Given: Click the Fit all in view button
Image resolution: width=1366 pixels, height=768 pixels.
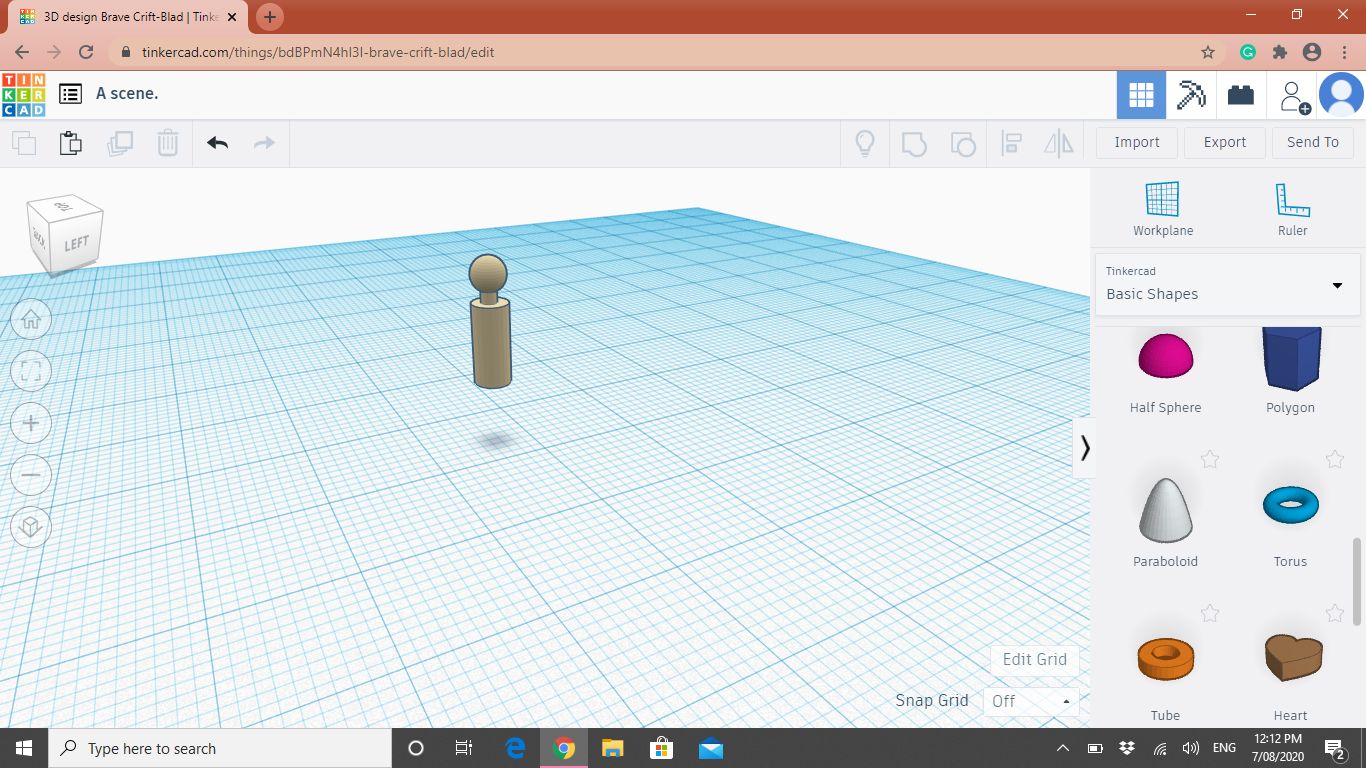Looking at the screenshot, I should (31, 371).
